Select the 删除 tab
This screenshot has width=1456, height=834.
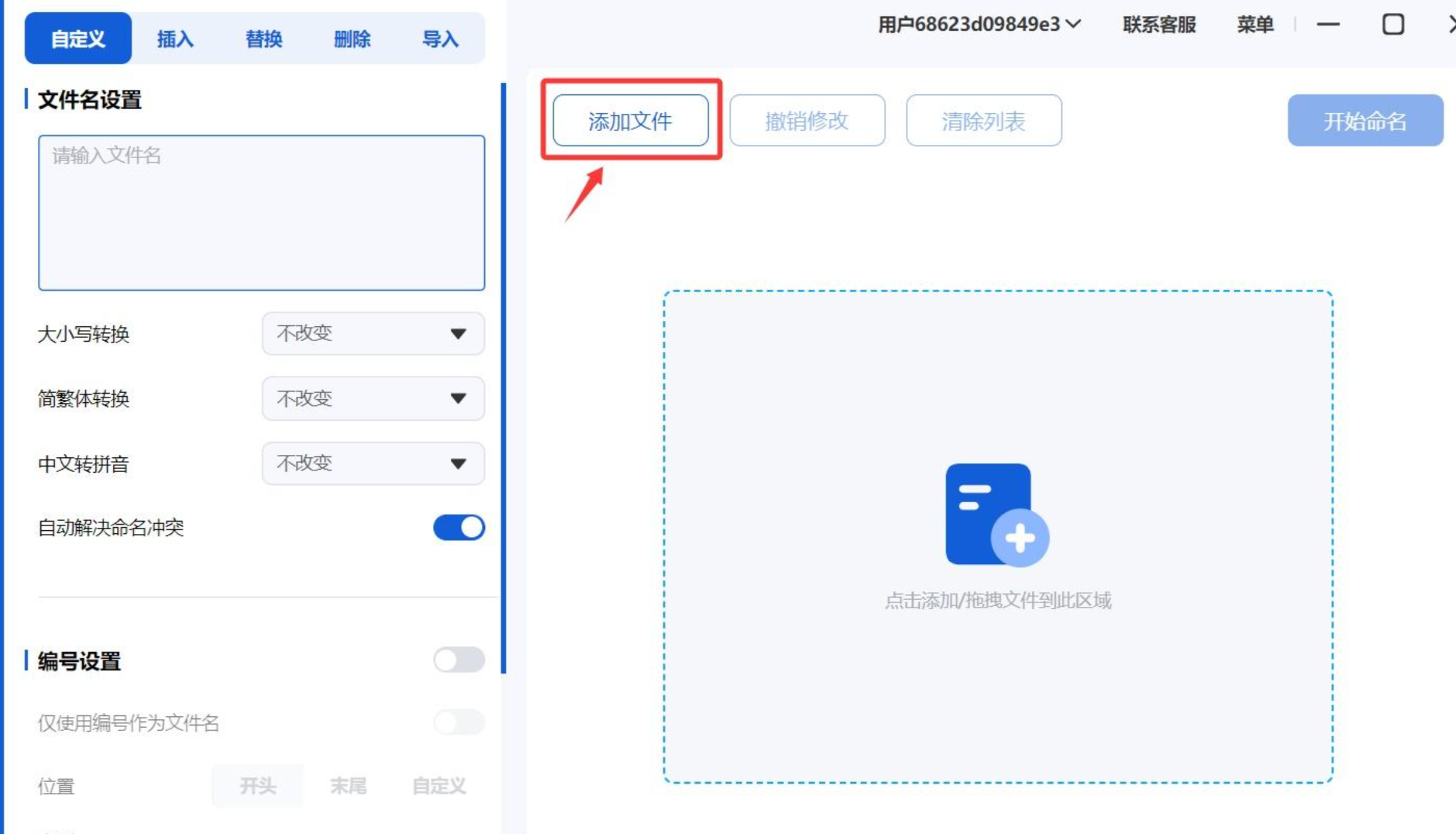(352, 39)
